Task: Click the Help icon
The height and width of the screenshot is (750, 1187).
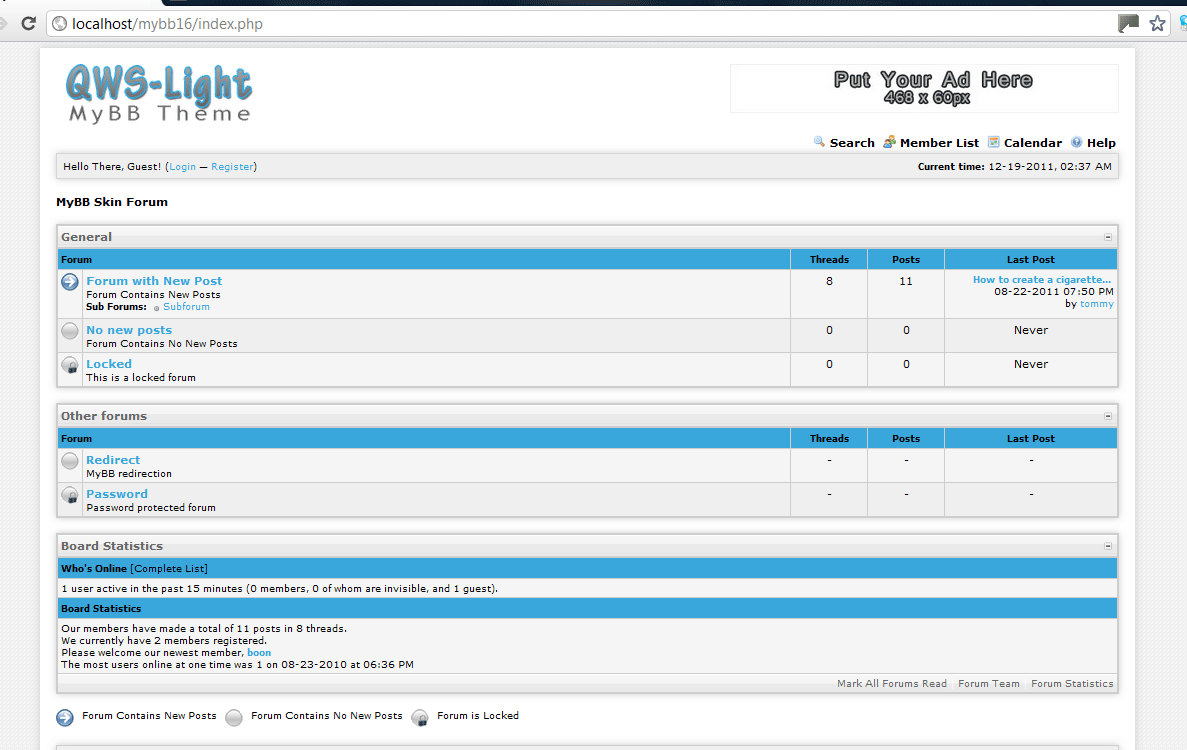Action: 1076,142
